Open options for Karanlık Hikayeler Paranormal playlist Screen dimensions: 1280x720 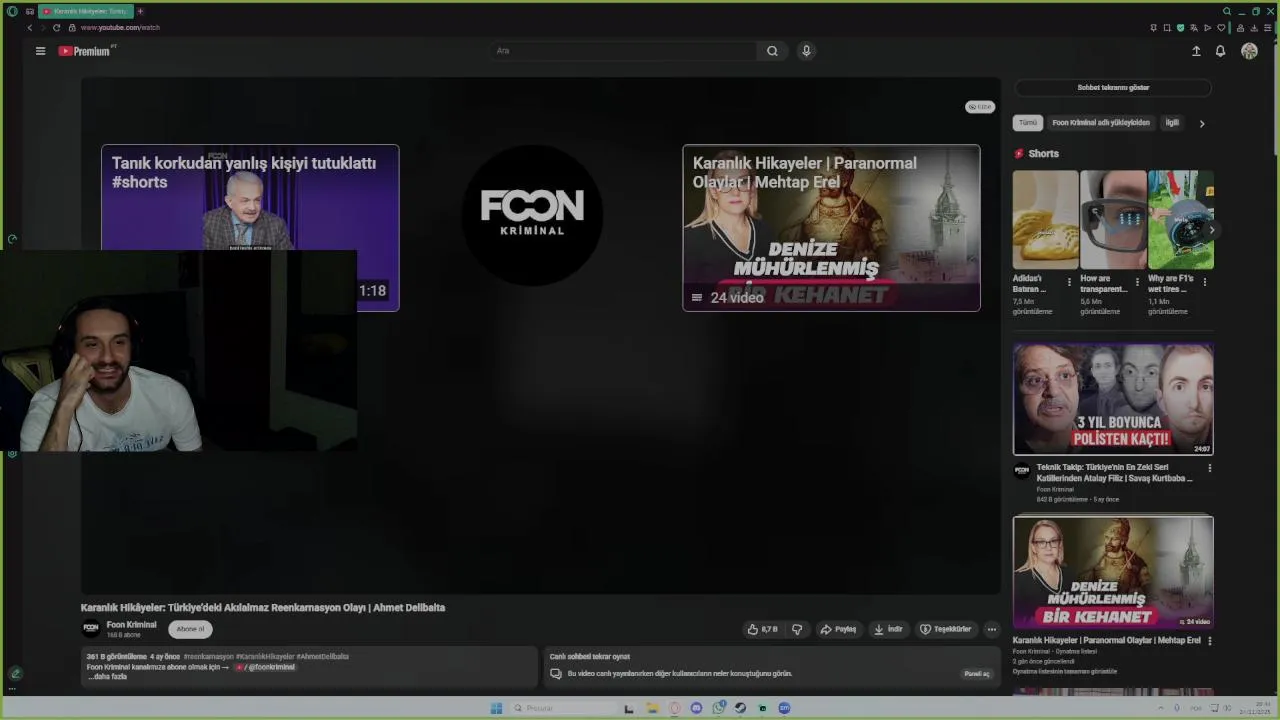1209,641
